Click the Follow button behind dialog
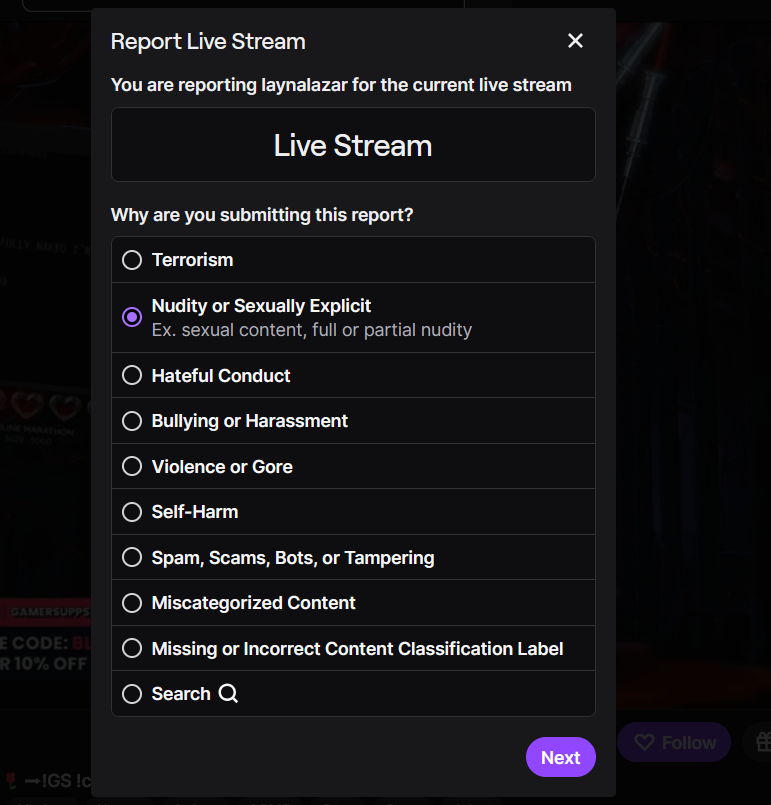Screen dimensions: 771x805 click(674, 742)
